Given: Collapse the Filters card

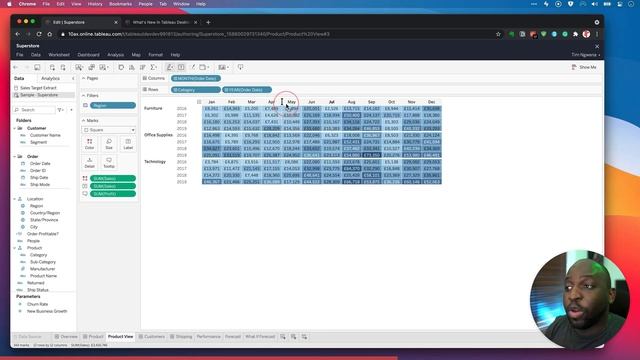Looking at the screenshot, I should coord(84,96).
